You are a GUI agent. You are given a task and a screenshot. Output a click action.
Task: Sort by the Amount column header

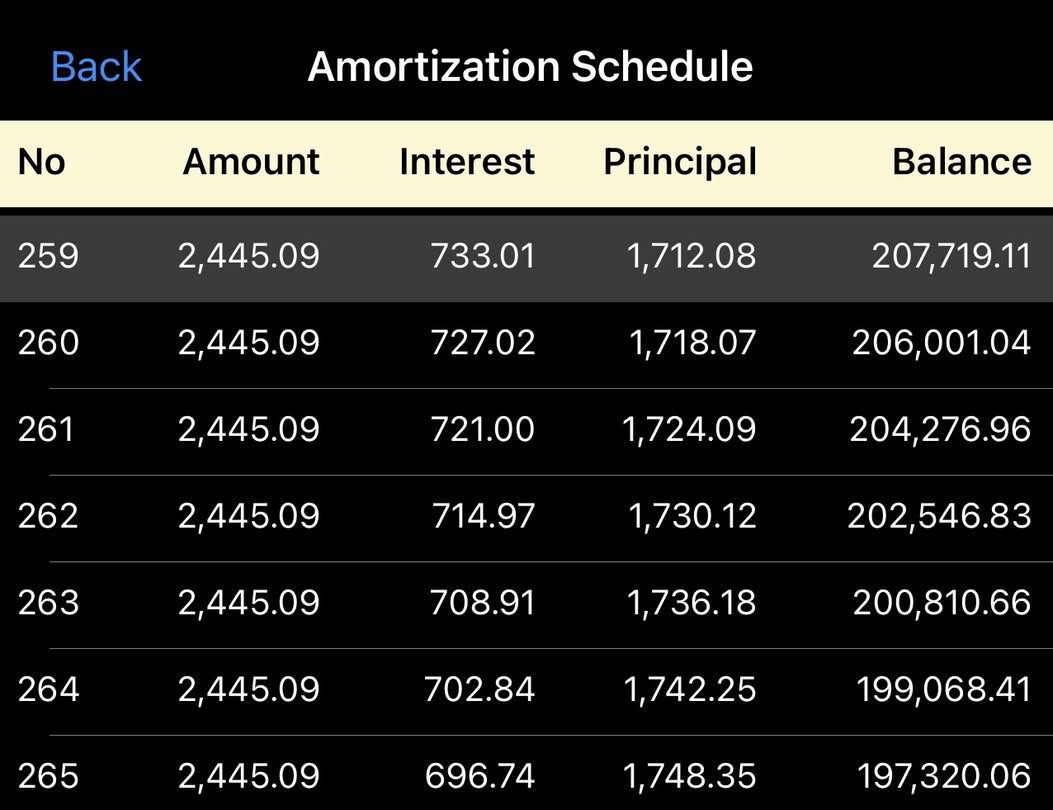coord(250,161)
